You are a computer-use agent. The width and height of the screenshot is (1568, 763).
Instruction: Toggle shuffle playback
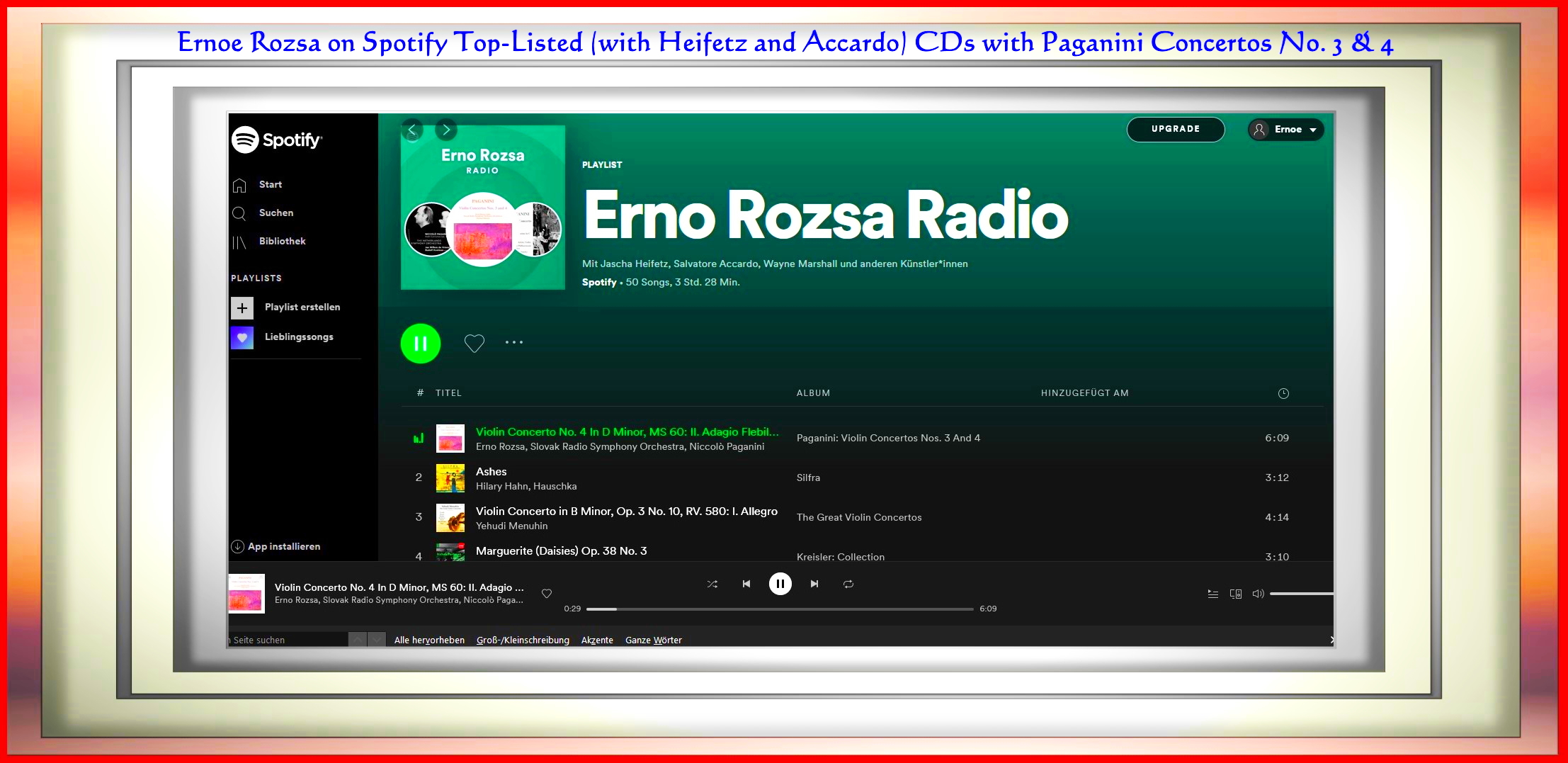(x=712, y=584)
